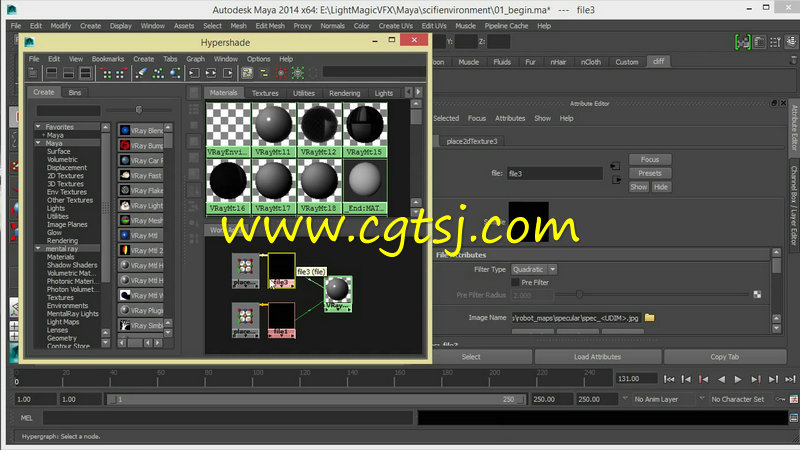Show input connections icon in Hypershade
This screenshot has height=450, width=800.
click(194, 73)
